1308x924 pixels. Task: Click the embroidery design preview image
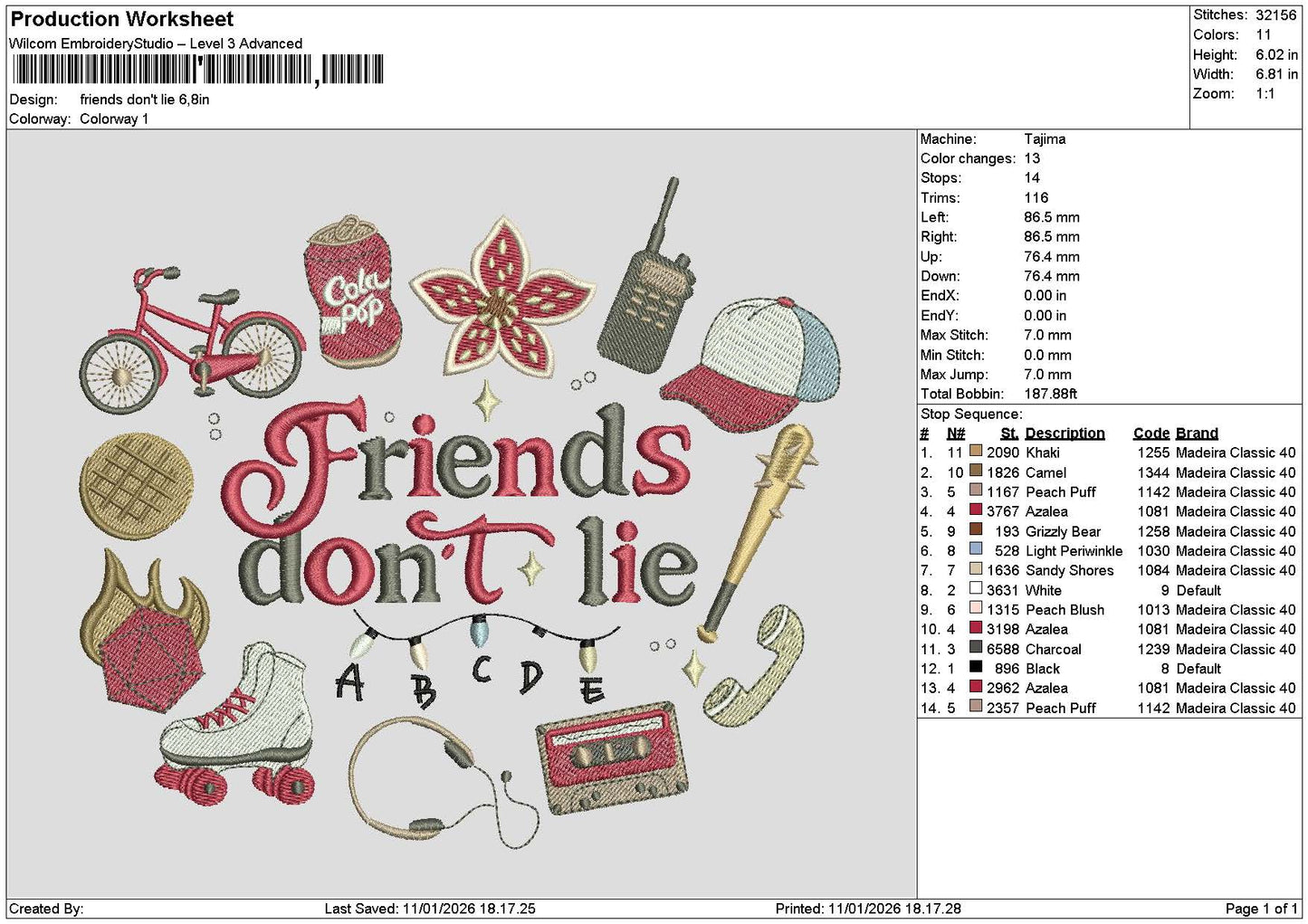pos(462,513)
